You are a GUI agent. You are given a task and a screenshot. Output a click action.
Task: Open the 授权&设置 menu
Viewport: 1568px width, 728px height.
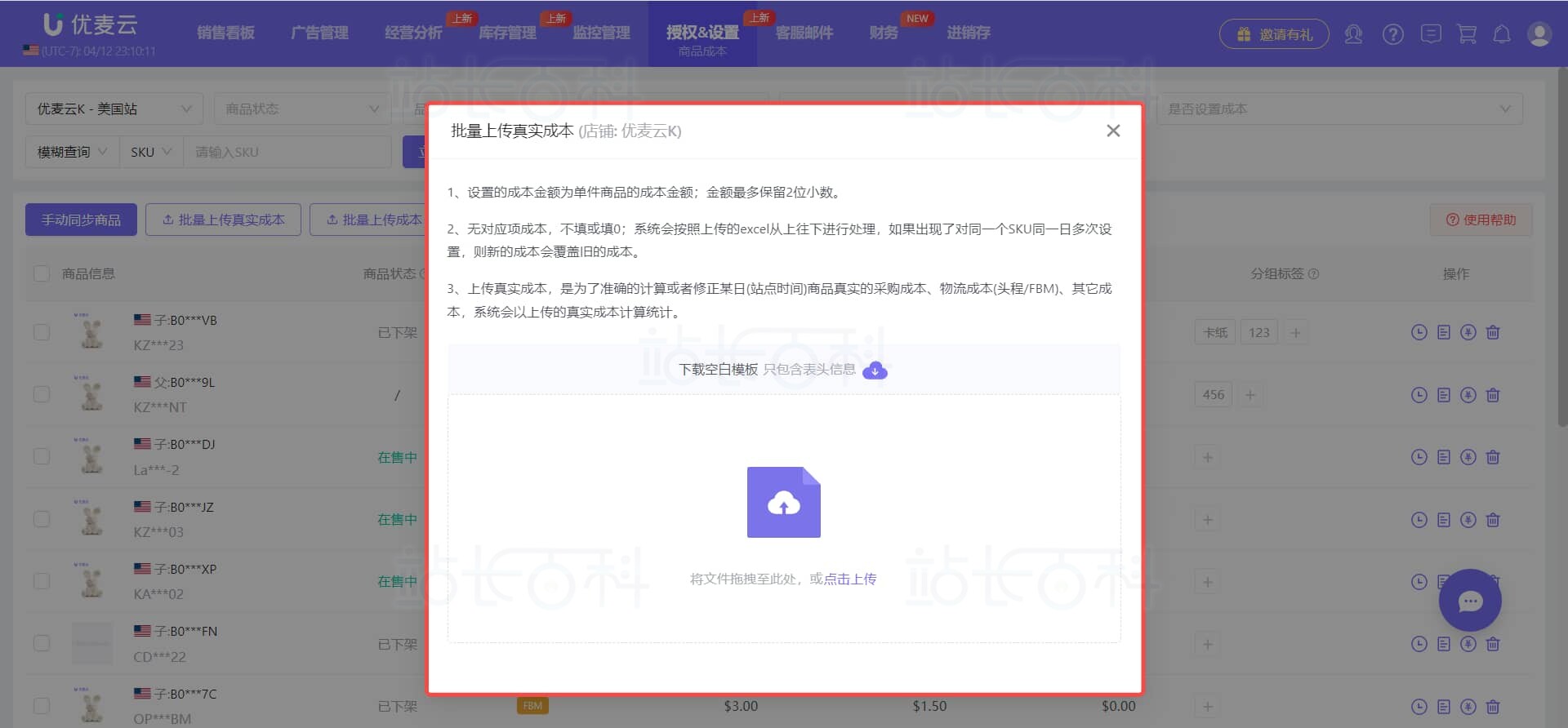coord(702,33)
